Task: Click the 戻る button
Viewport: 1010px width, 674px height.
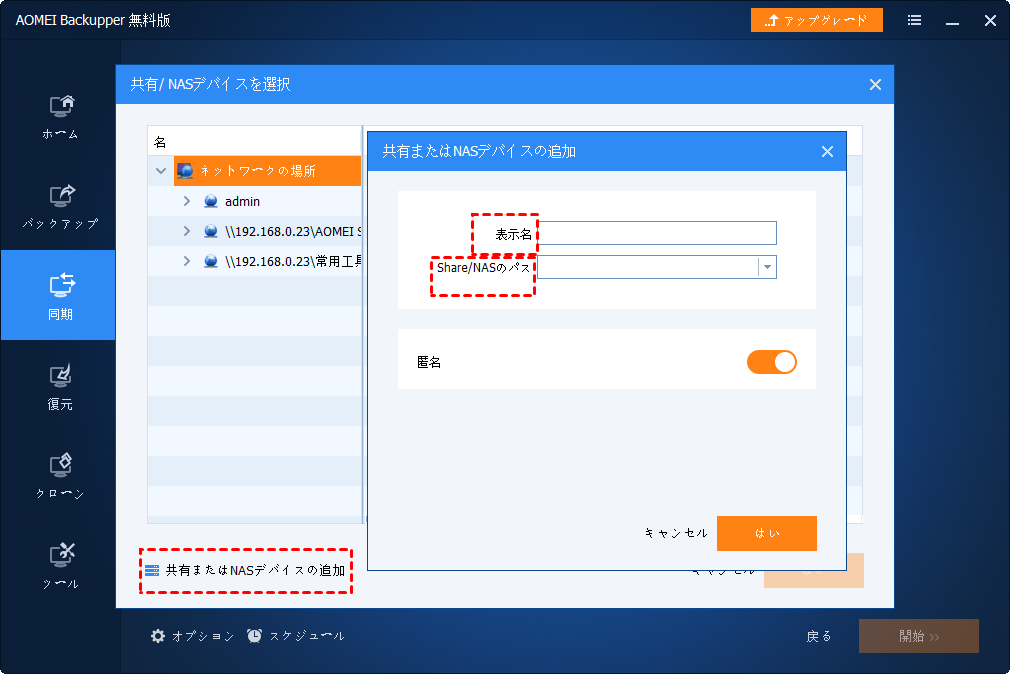Action: point(819,637)
